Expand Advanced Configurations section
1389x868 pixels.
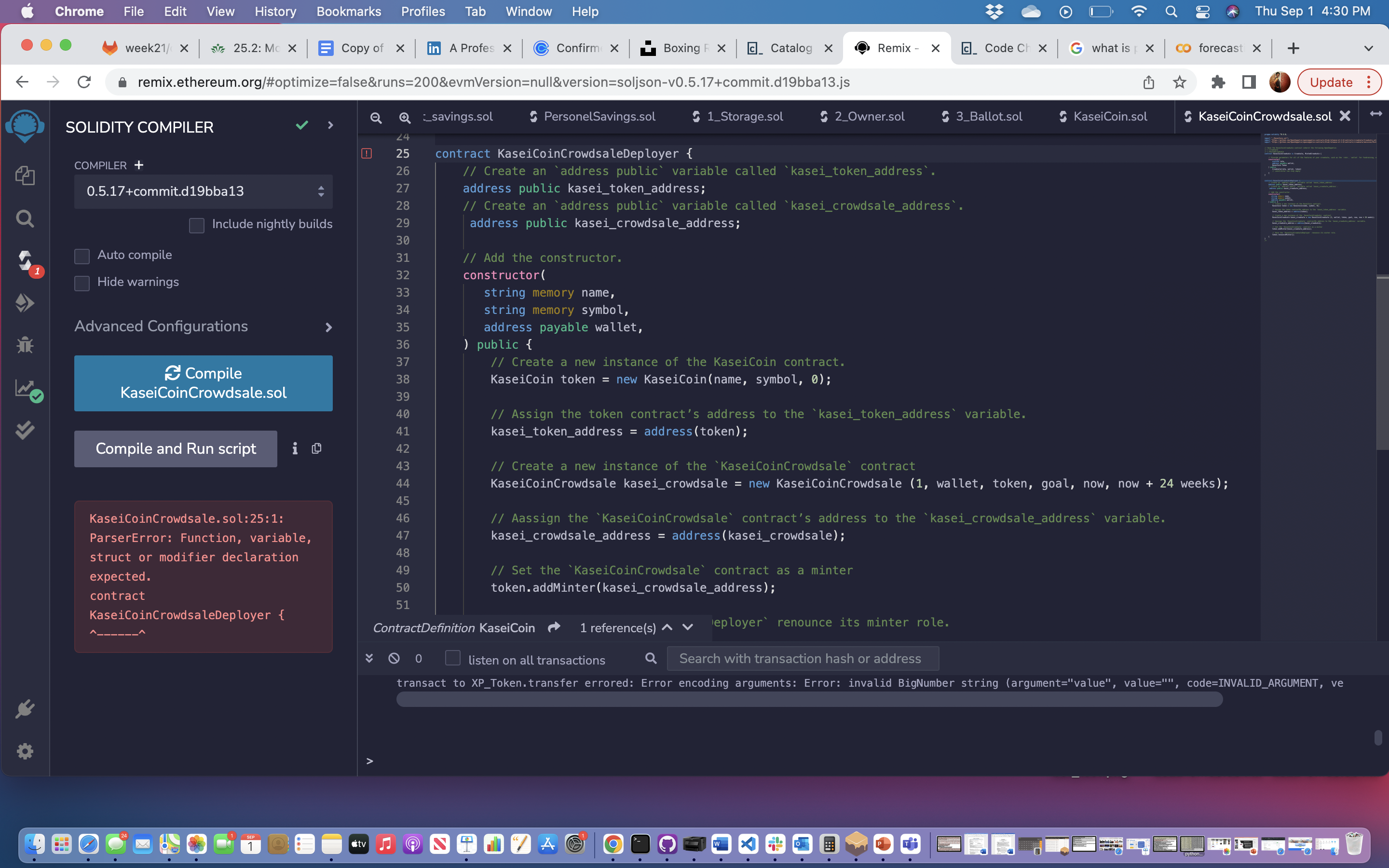tap(203, 326)
